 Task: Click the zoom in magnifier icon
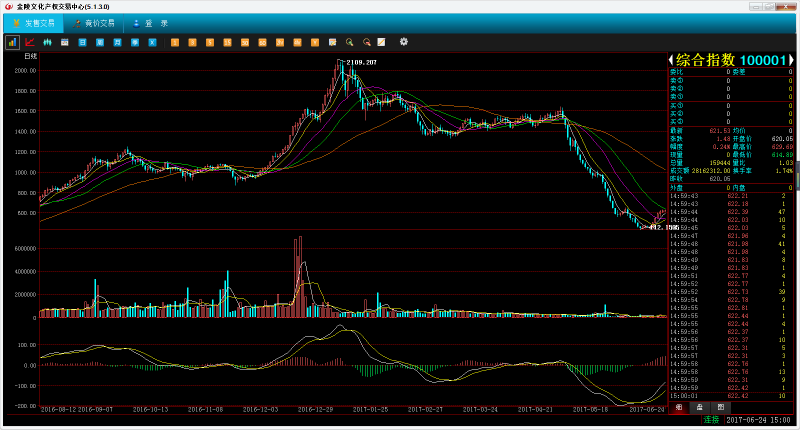click(349, 42)
